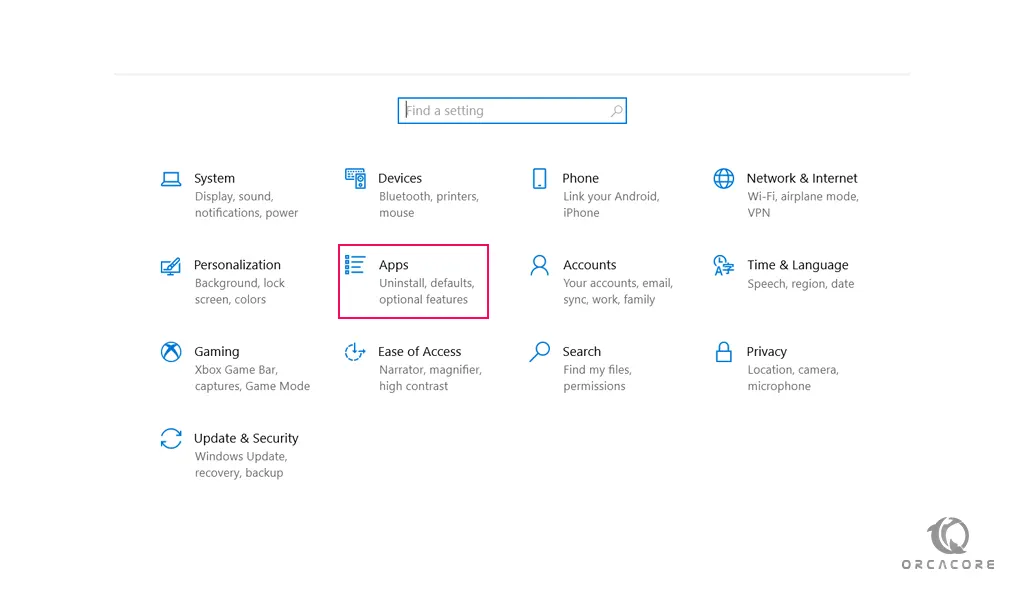The width and height of the screenshot is (1024, 600).
Task: Click the Ease of Access icon
Action: click(x=355, y=352)
